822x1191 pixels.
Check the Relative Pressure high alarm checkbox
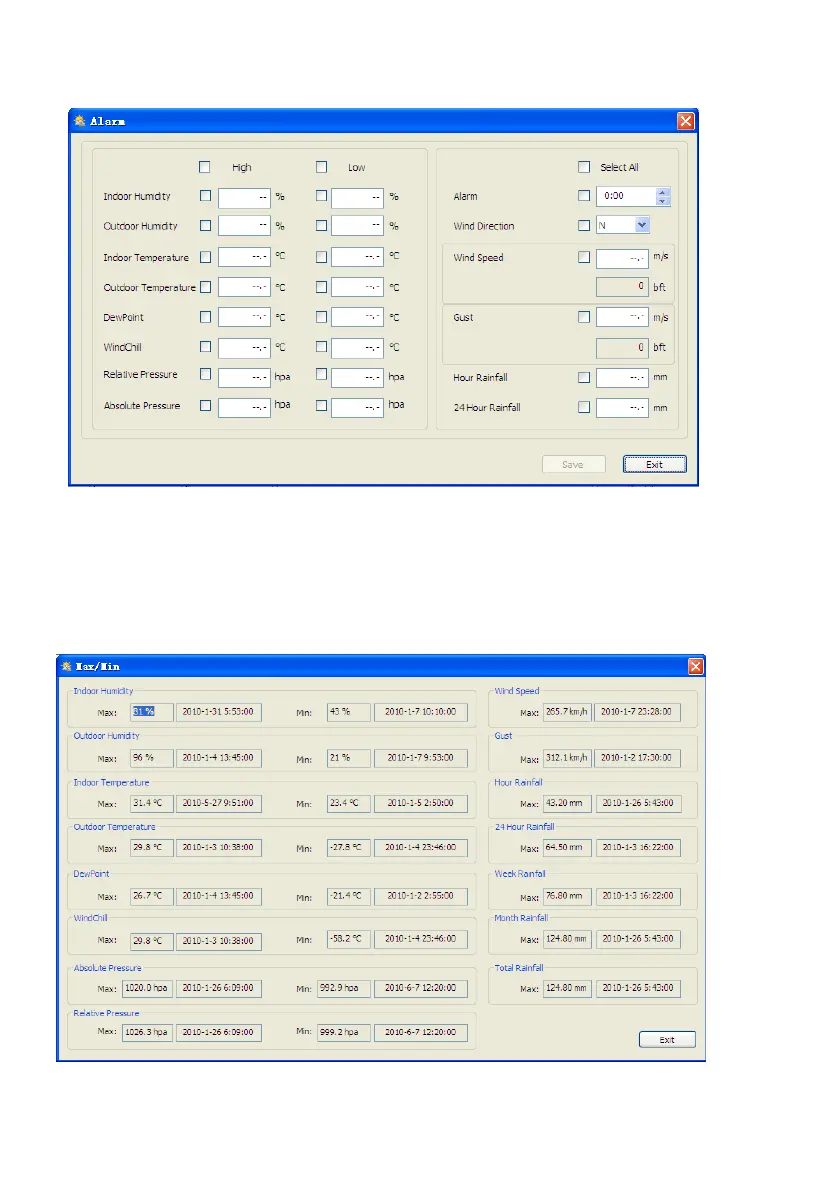coord(205,374)
